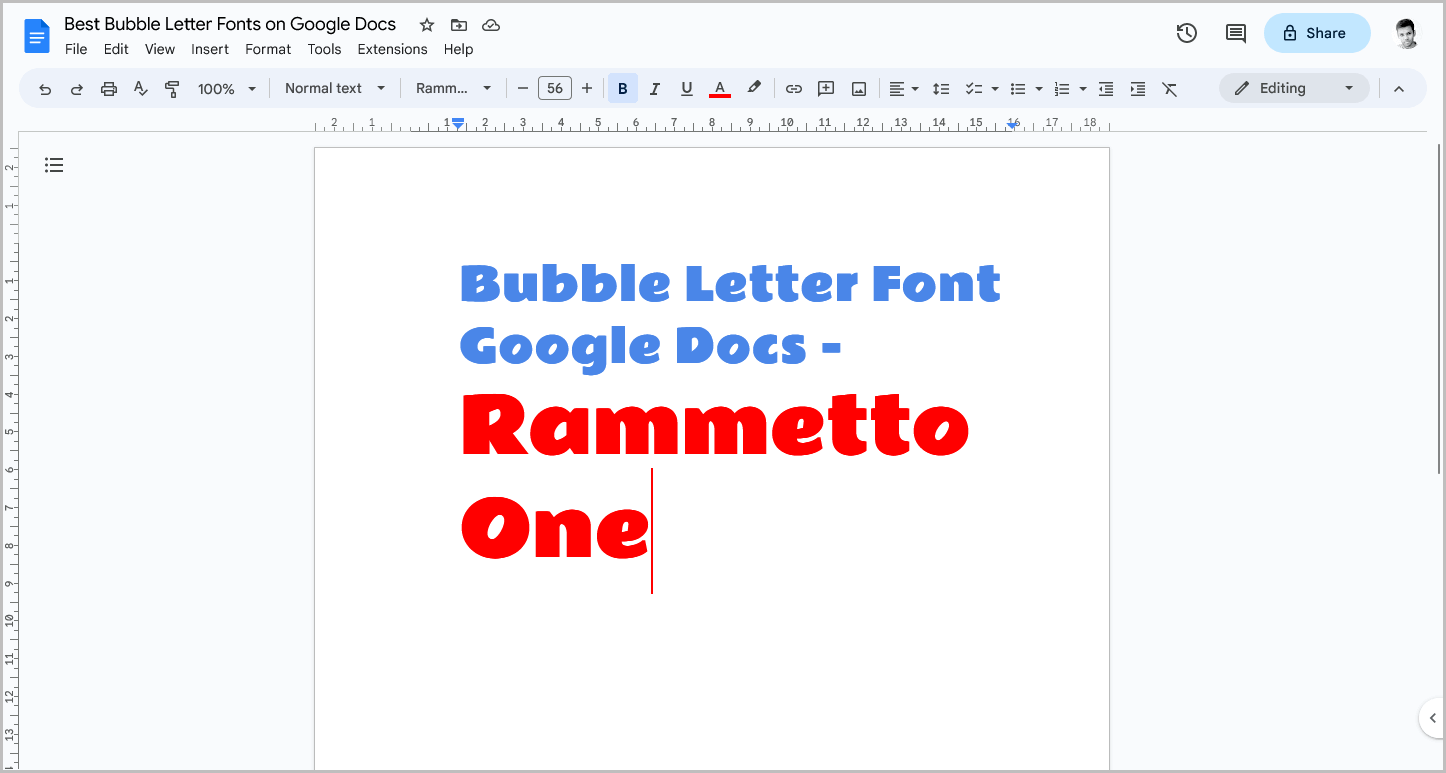Open the Editing mode dropdown
1446x773 pixels.
pos(1294,88)
